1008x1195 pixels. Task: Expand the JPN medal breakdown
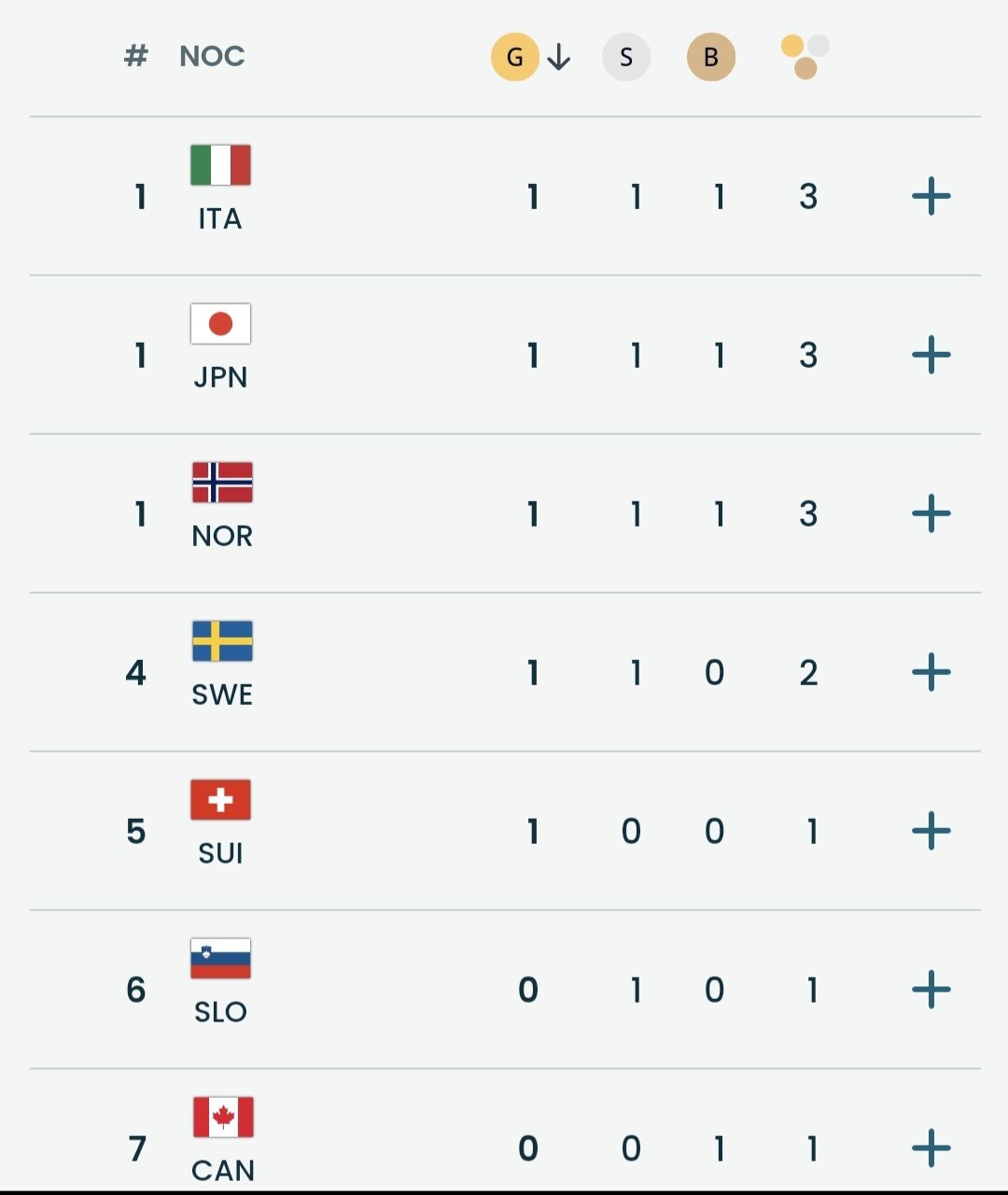pyautogui.click(x=931, y=356)
